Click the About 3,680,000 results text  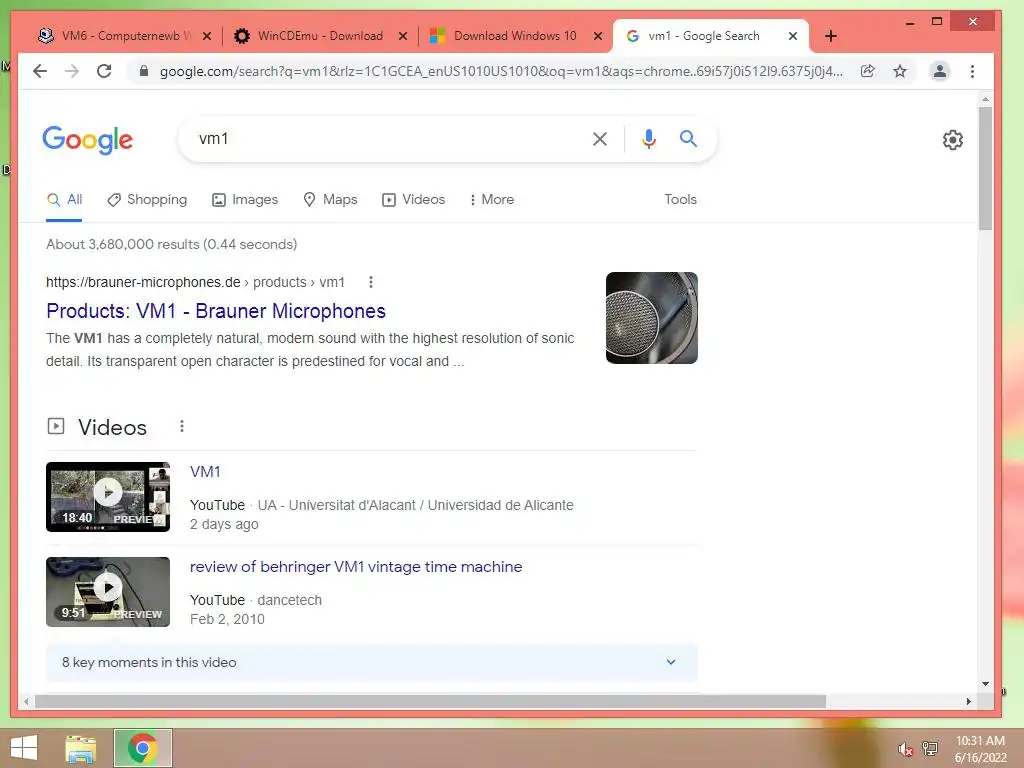click(x=171, y=244)
